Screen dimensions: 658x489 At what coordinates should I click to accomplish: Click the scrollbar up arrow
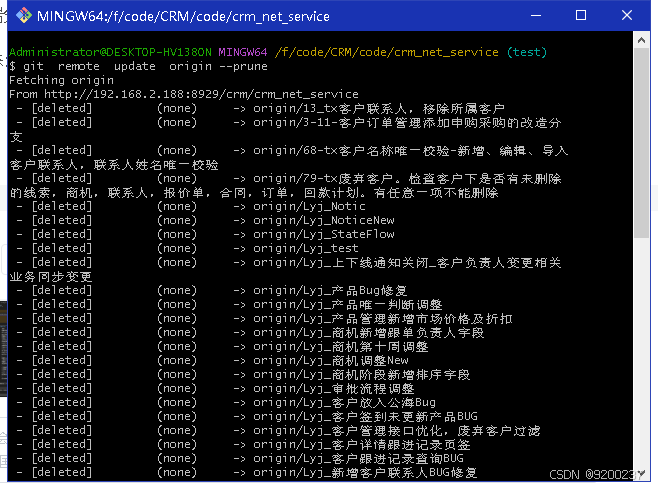[641, 40]
